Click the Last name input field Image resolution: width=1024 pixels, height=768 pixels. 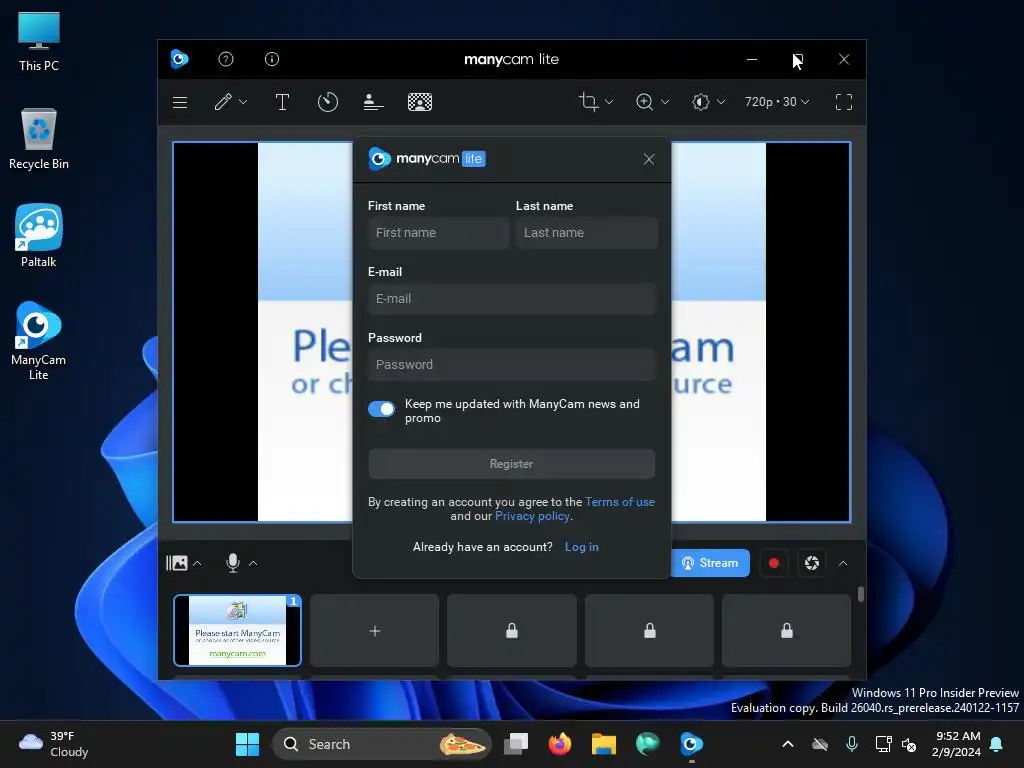[x=586, y=233]
